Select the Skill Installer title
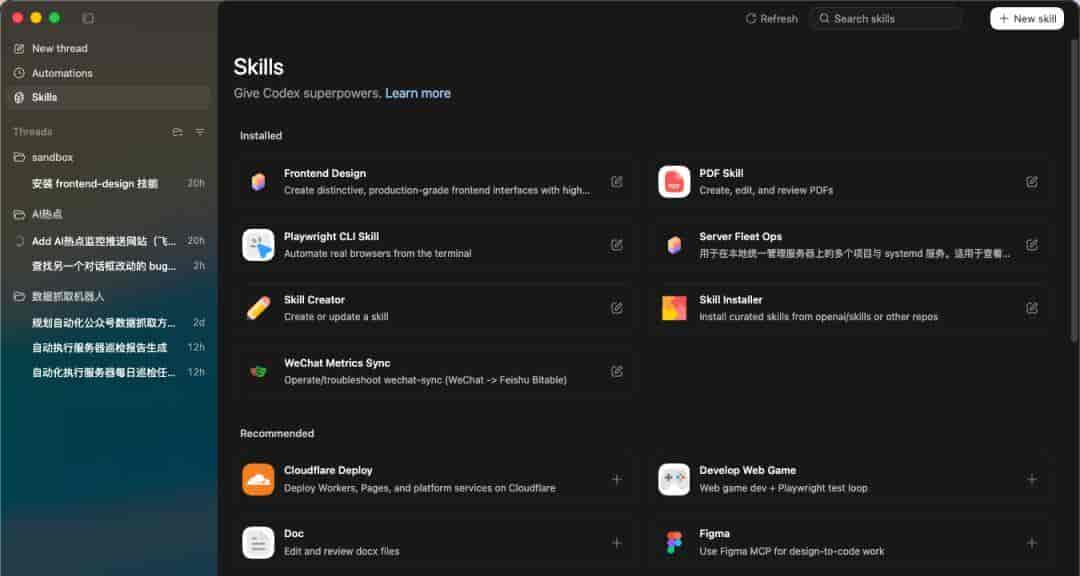Viewport: 1080px width, 576px height. coord(731,300)
